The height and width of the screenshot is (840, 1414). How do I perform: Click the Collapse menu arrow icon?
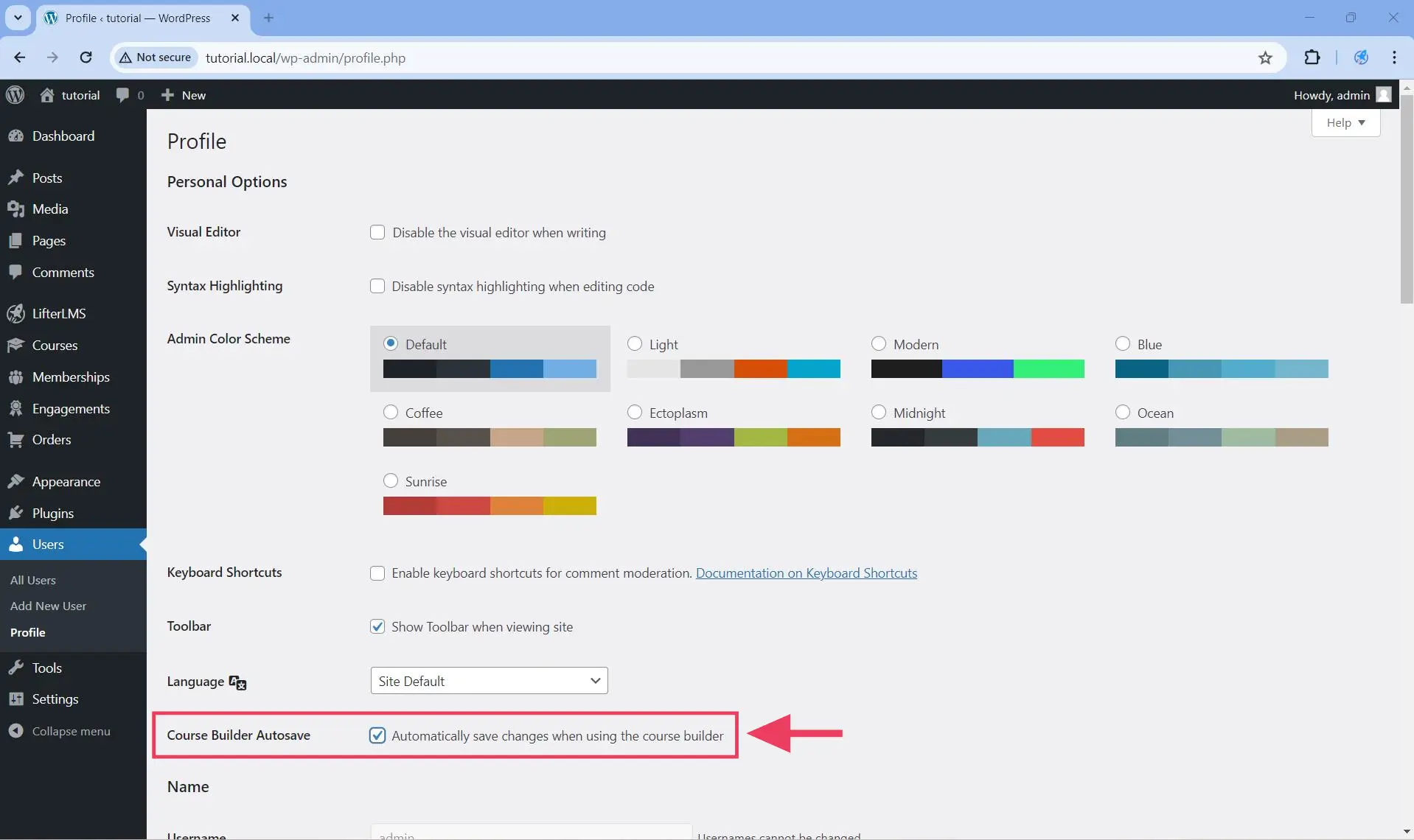15,731
